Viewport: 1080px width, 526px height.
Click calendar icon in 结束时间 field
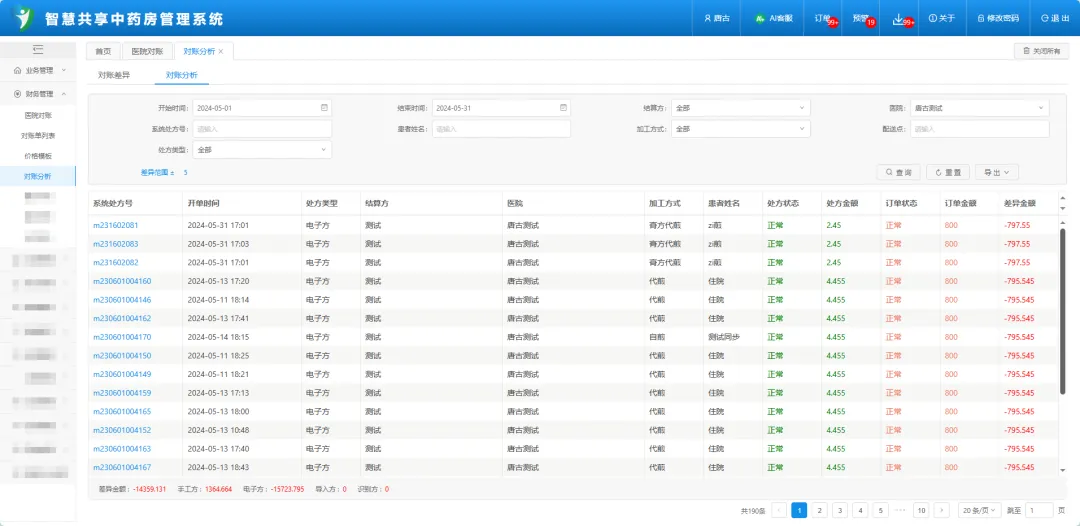pos(563,108)
